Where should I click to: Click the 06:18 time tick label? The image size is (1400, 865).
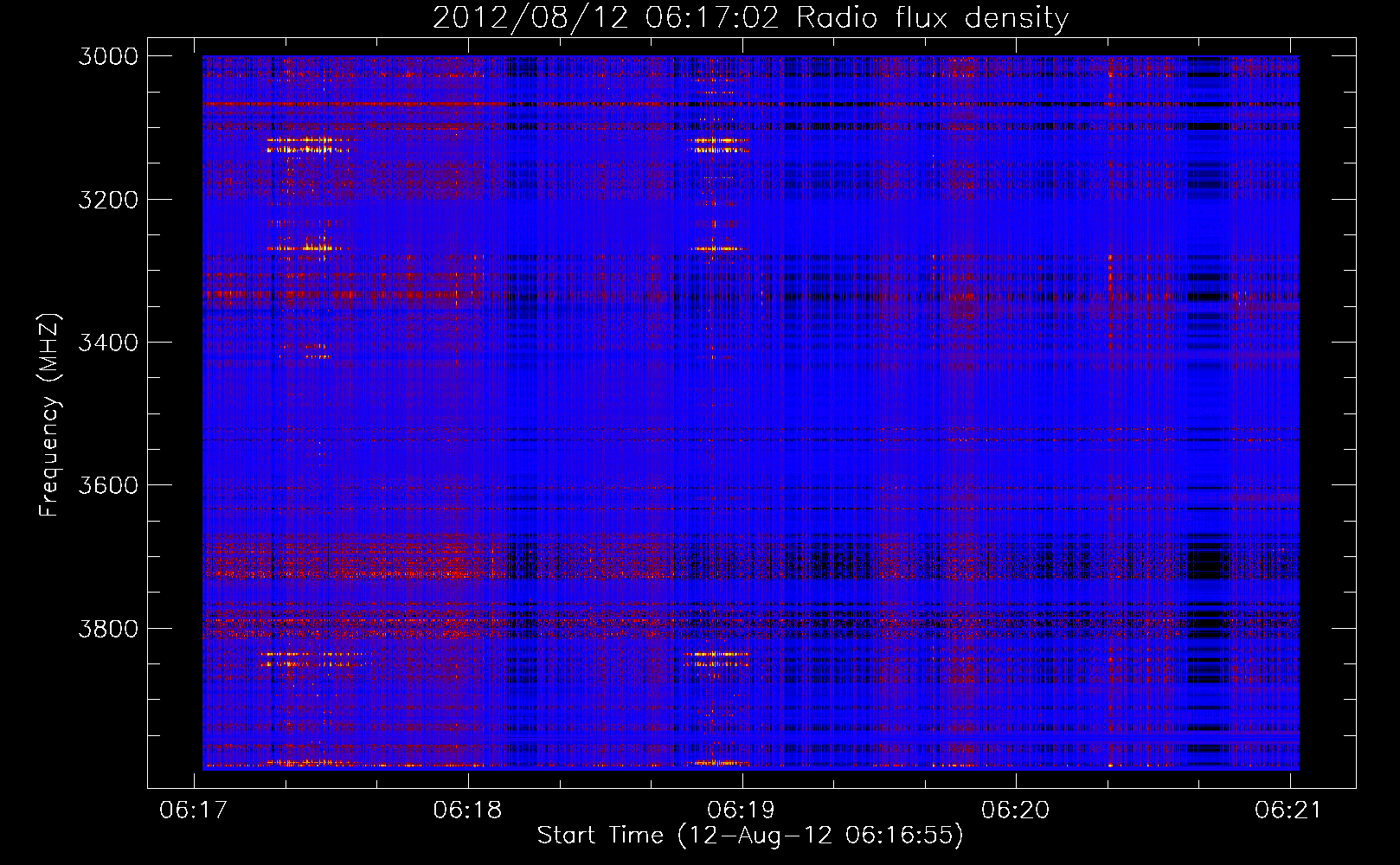pos(467,810)
